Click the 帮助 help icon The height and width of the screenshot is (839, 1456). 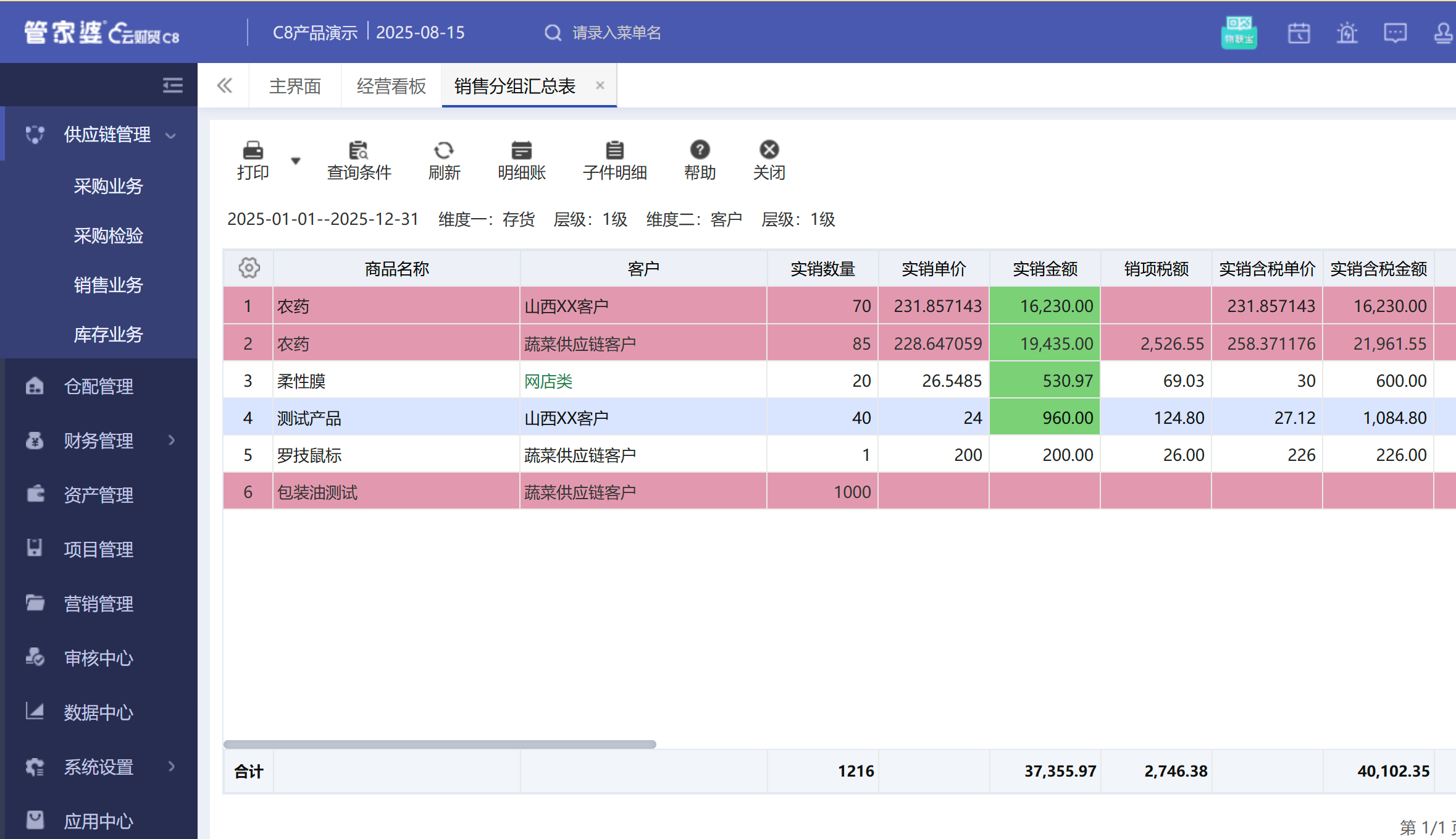click(x=699, y=159)
